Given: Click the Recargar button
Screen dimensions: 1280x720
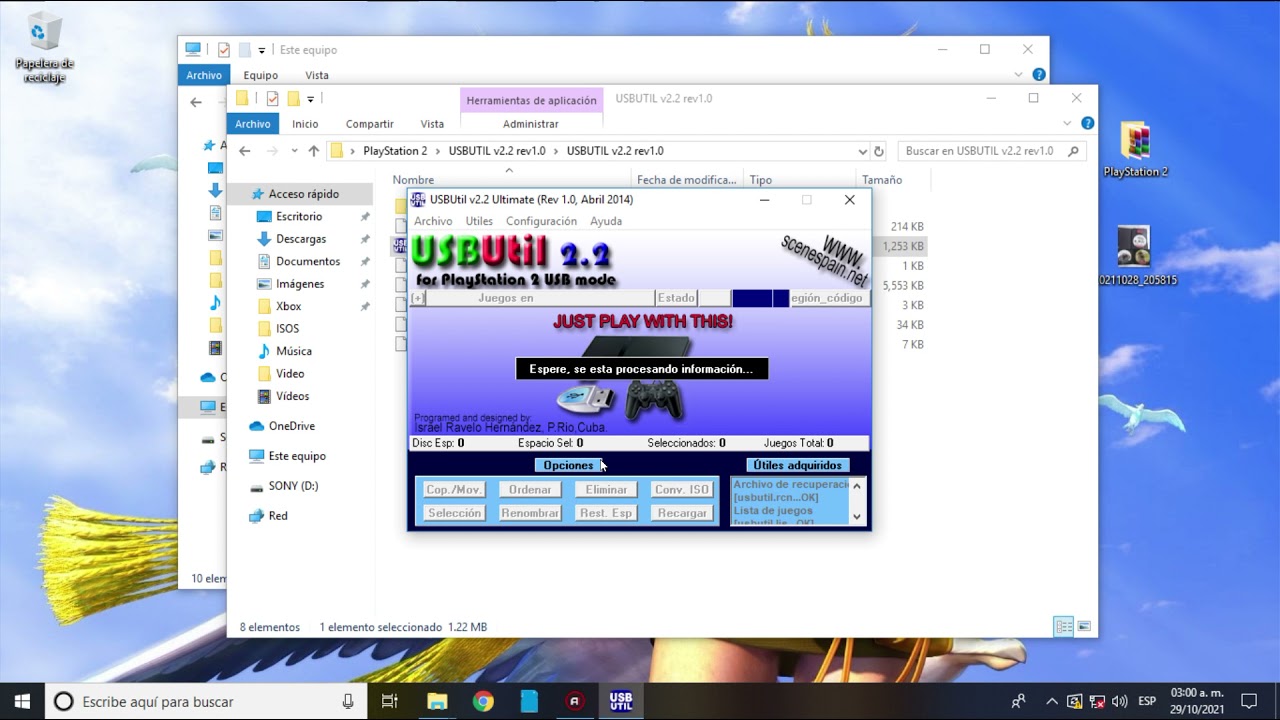Looking at the screenshot, I should pos(682,513).
